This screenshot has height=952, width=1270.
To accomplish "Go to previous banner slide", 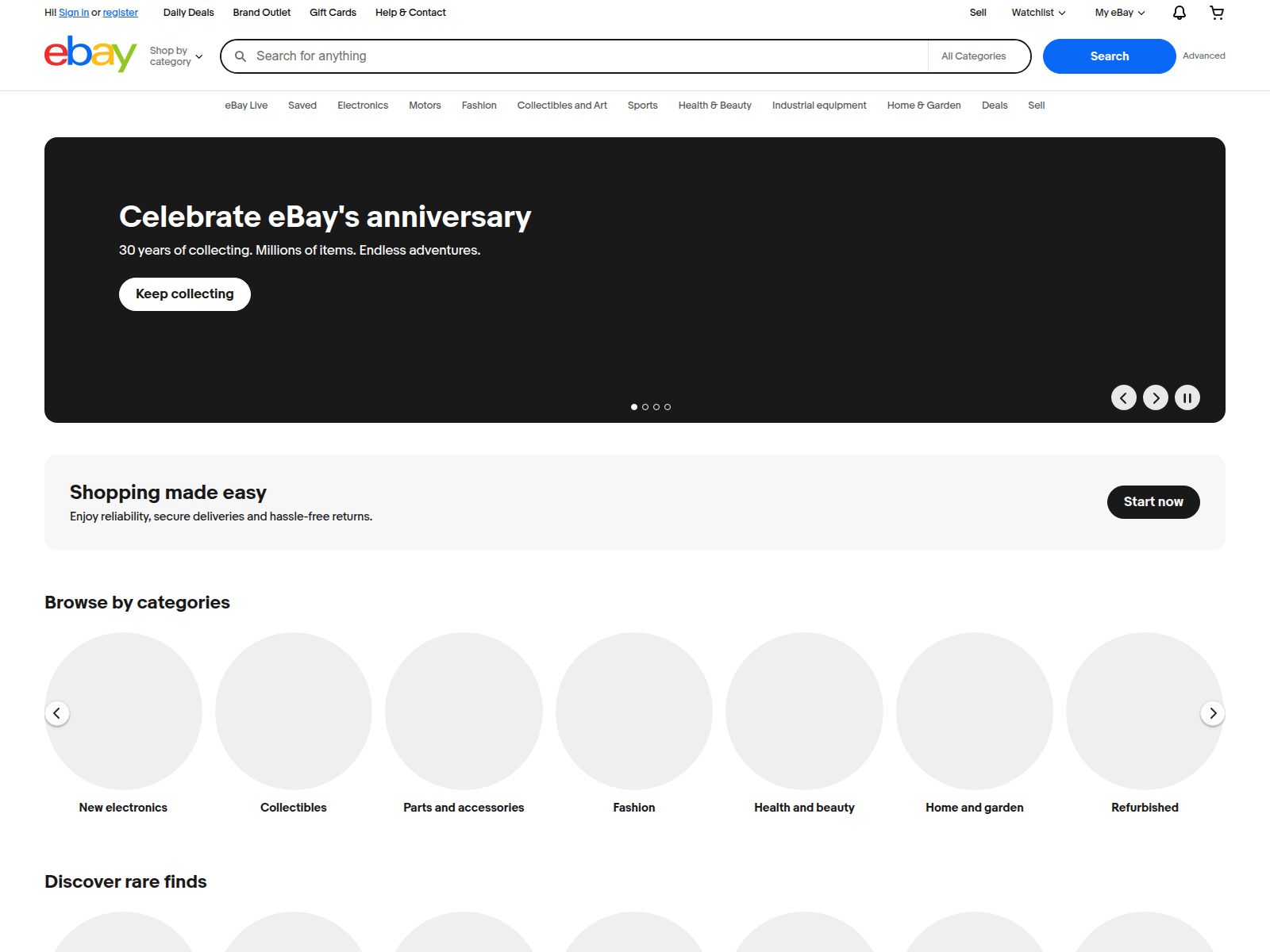I will tap(1123, 397).
